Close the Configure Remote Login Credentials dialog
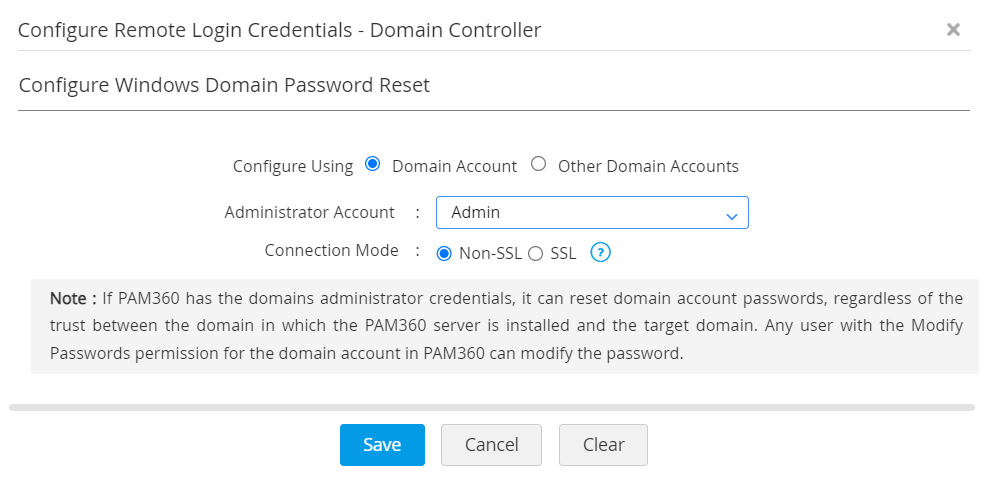 (x=953, y=30)
